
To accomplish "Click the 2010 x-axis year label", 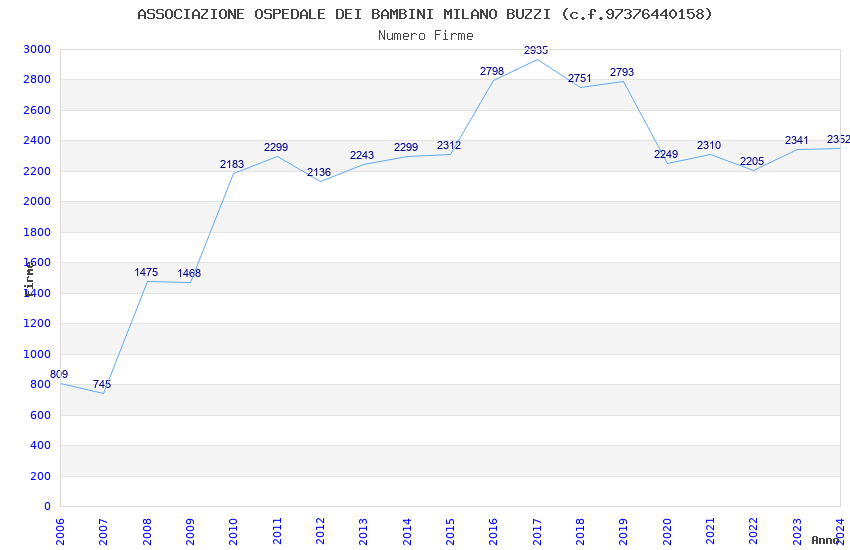I will click(x=233, y=532).
